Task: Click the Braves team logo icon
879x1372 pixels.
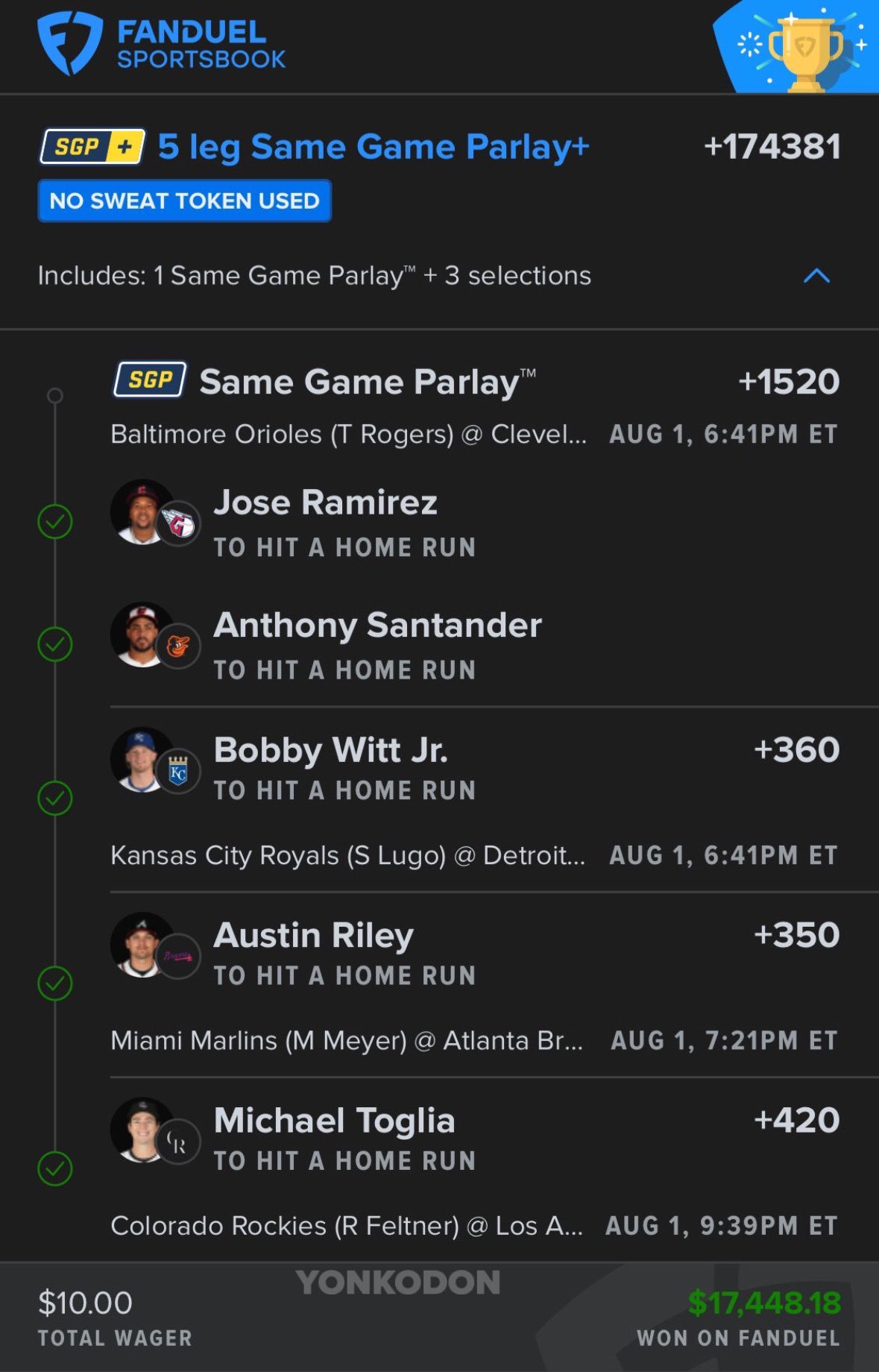Action: tap(179, 956)
